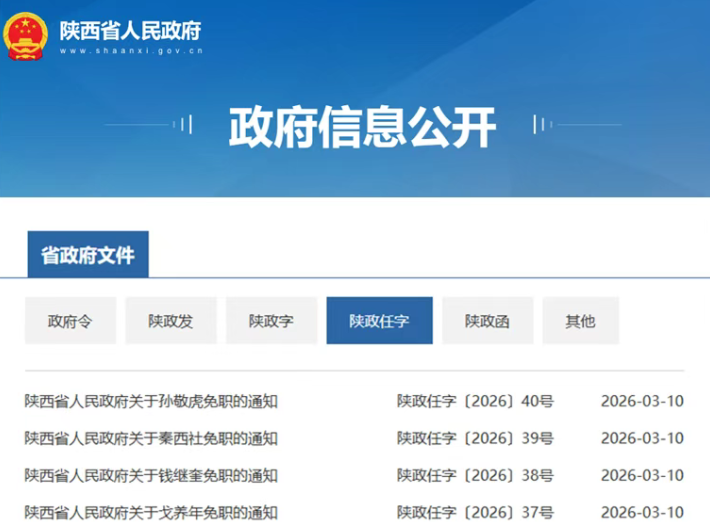Click document number 陕政任字〔2026〕40号
The height and width of the screenshot is (530, 710).
coord(474,402)
